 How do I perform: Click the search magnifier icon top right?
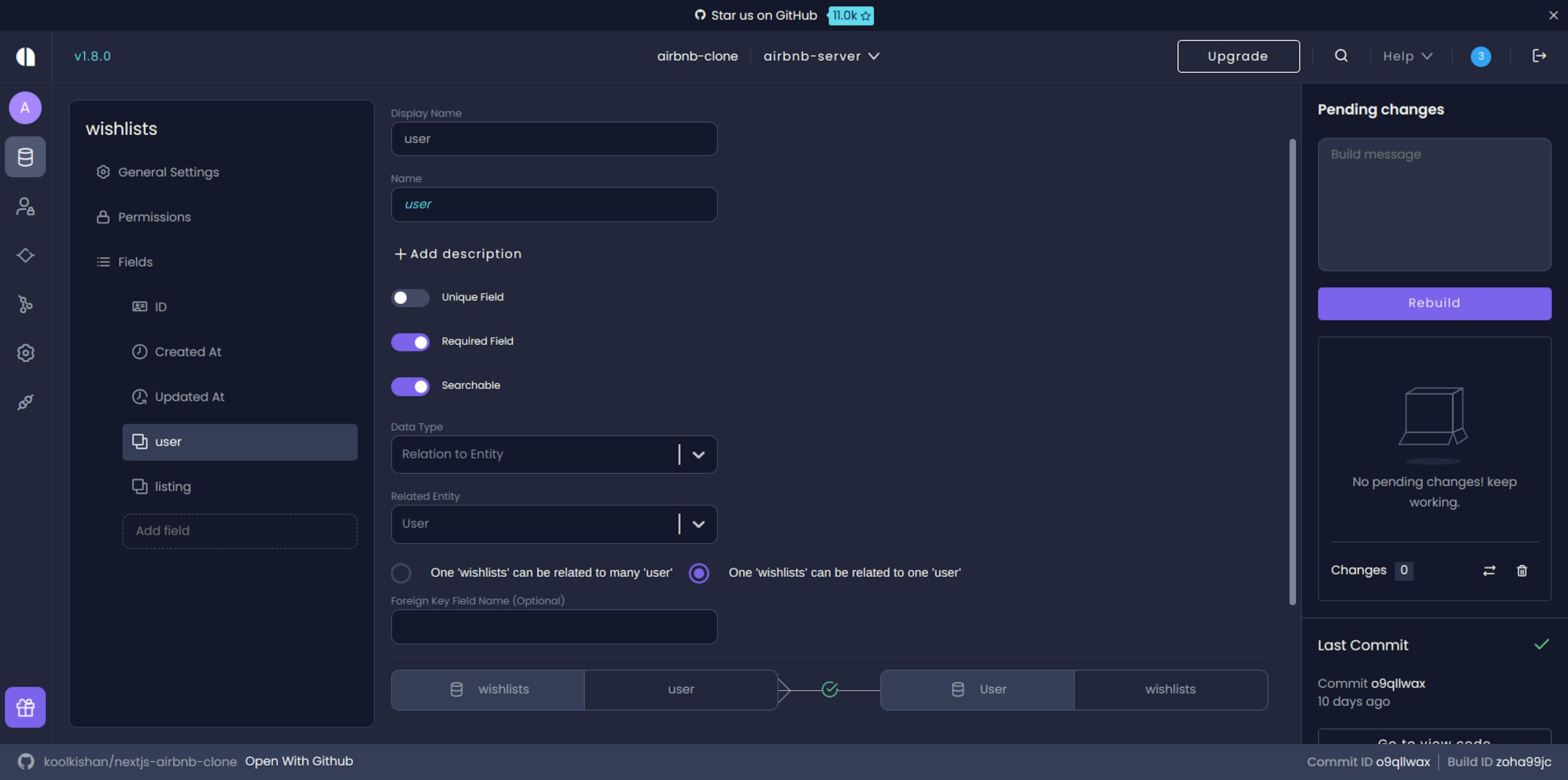pyautogui.click(x=1340, y=56)
